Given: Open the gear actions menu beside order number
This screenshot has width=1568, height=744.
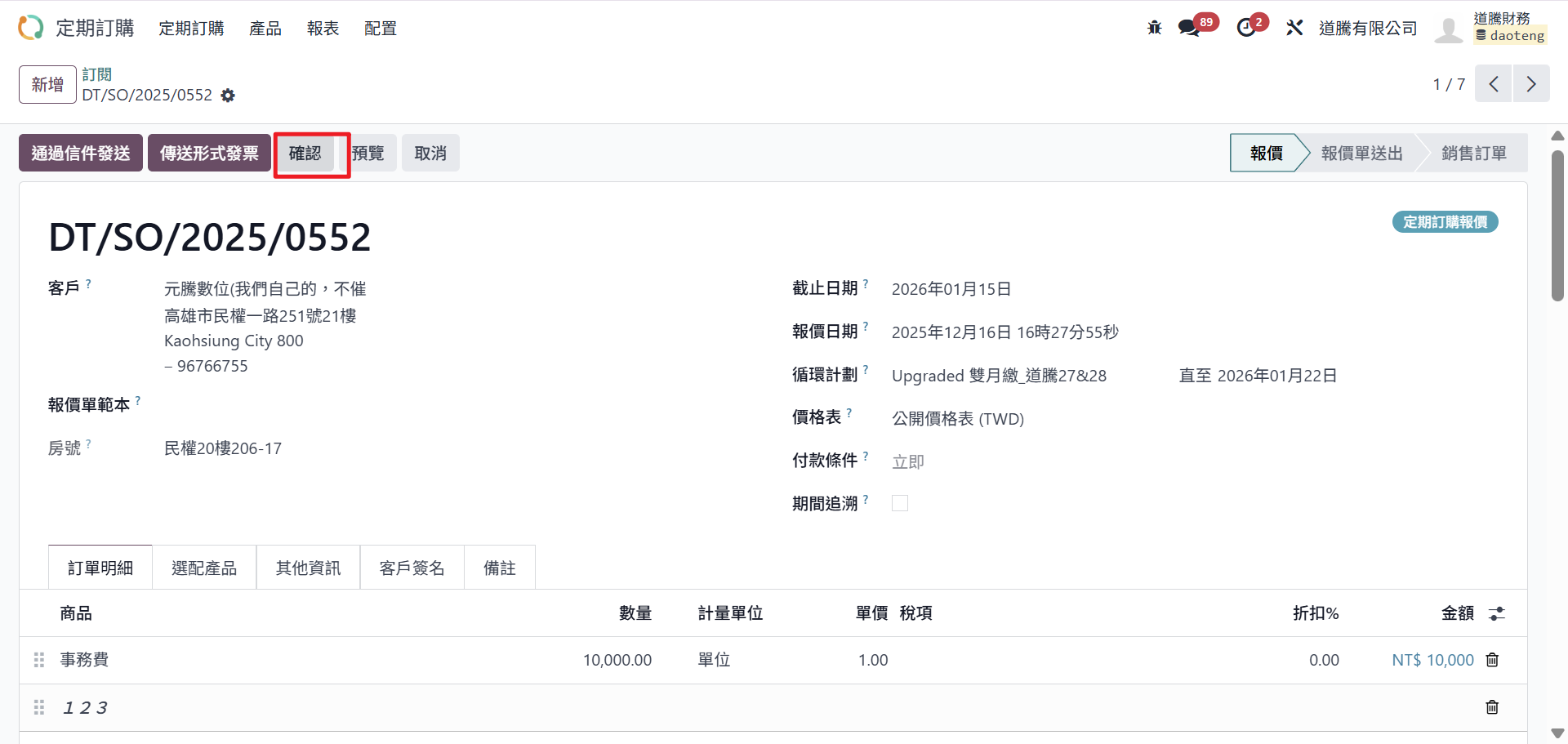Looking at the screenshot, I should [x=228, y=96].
